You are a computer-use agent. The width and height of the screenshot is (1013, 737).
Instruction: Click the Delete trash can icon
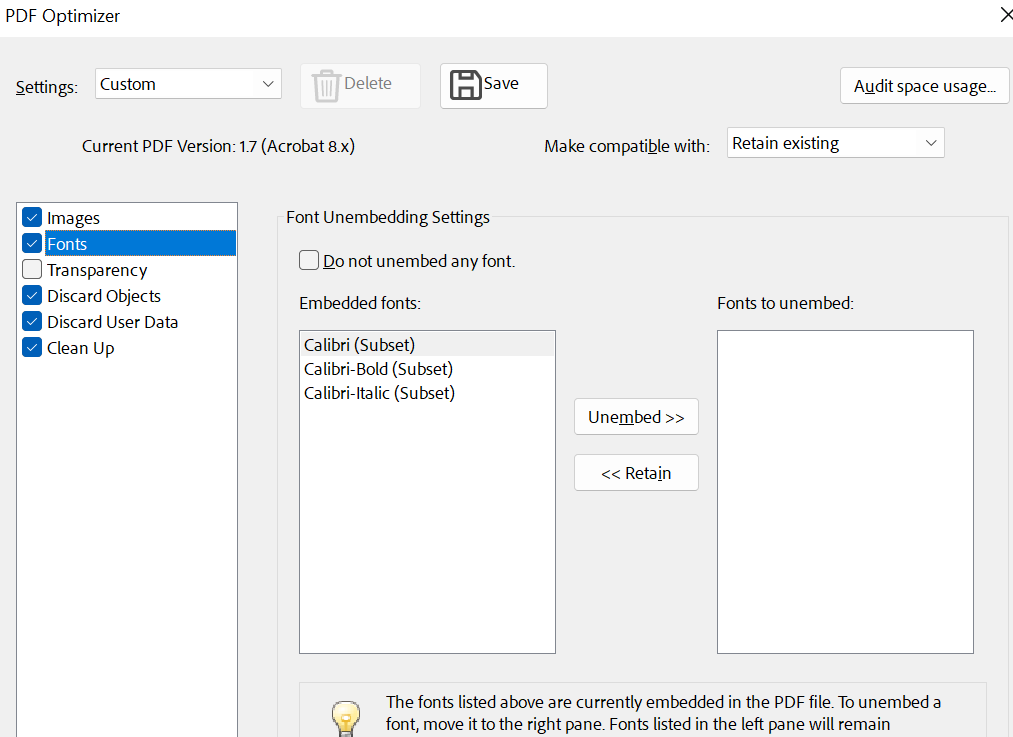coord(326,85)
